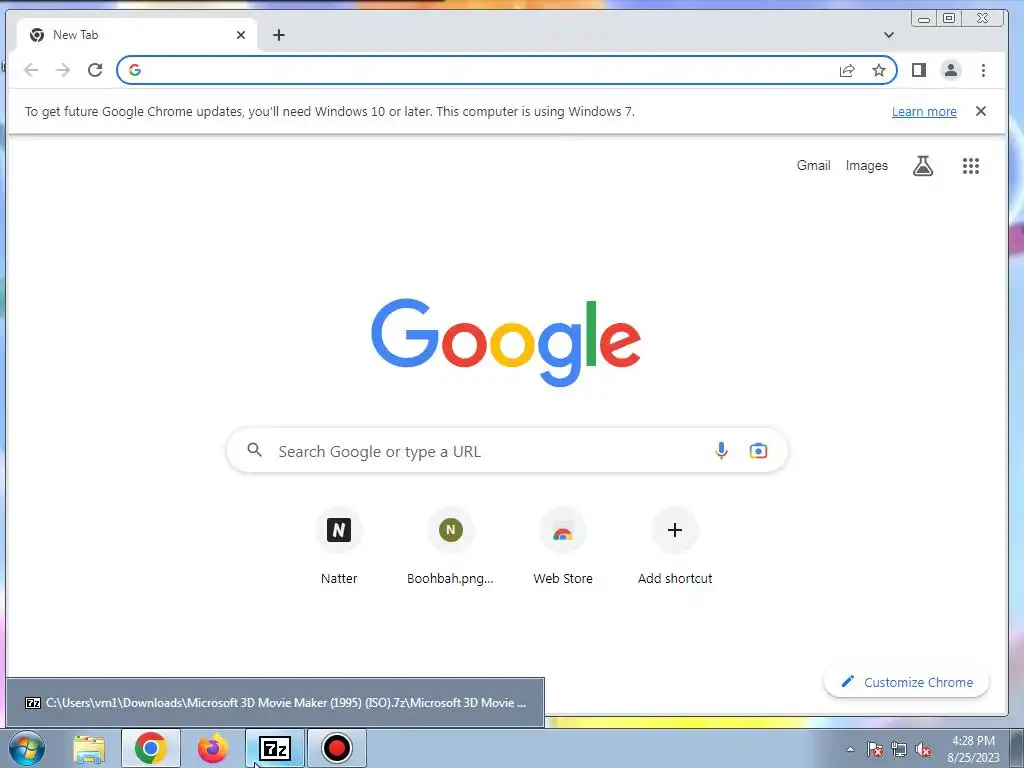Click the Search Google or type a URL box
The width and height of the screenshot is (1024, 768).
(507, 451)
